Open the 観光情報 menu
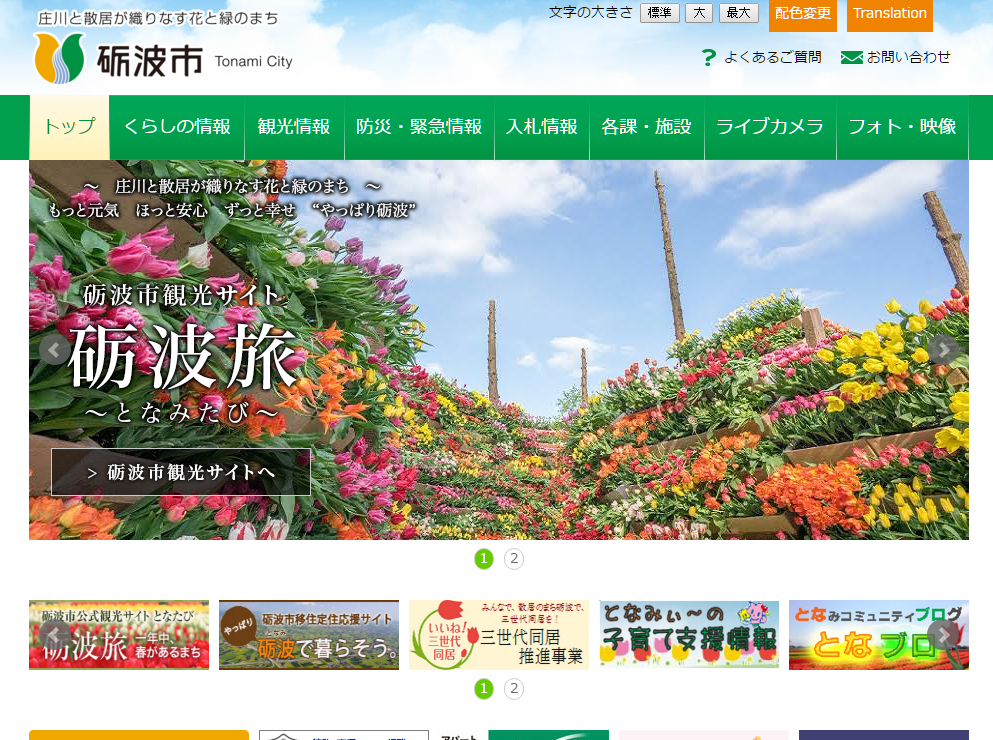The image size is (993, 740). tap(294, 127)
